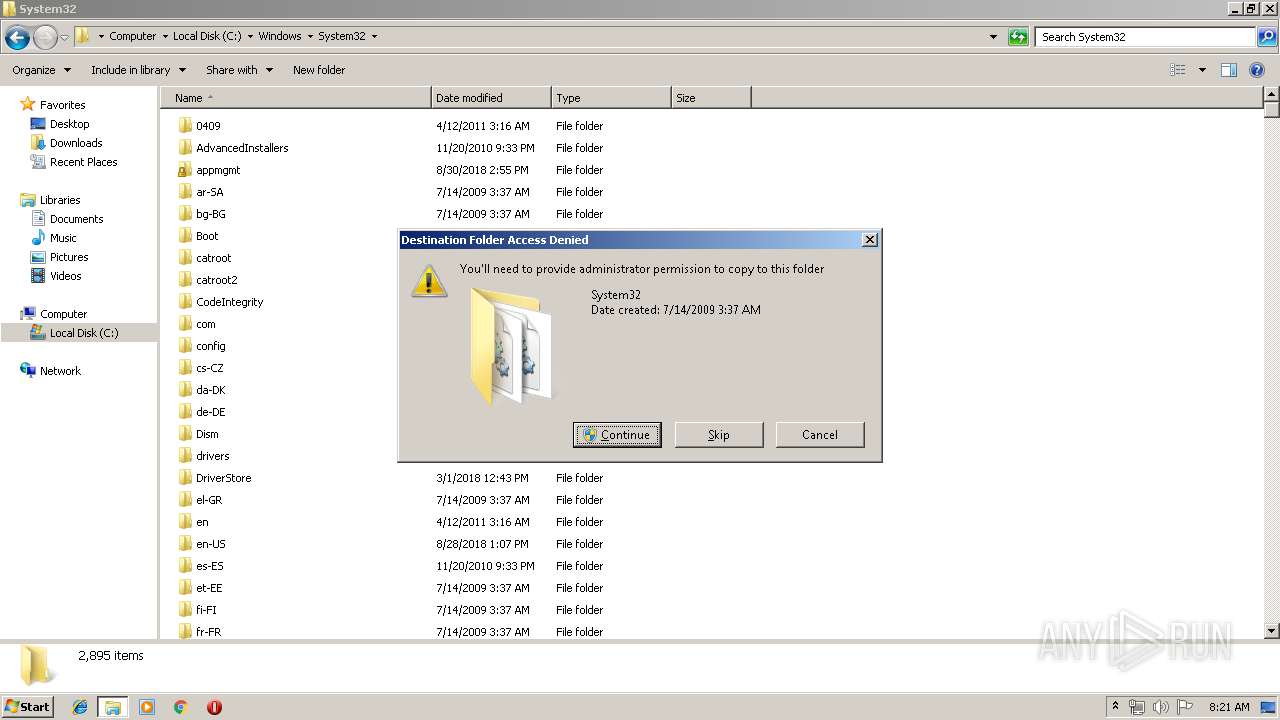This screenshot has width=1280, height=720.
Task: Click the volume speaker tray icon
Action: pos(1161,707)
